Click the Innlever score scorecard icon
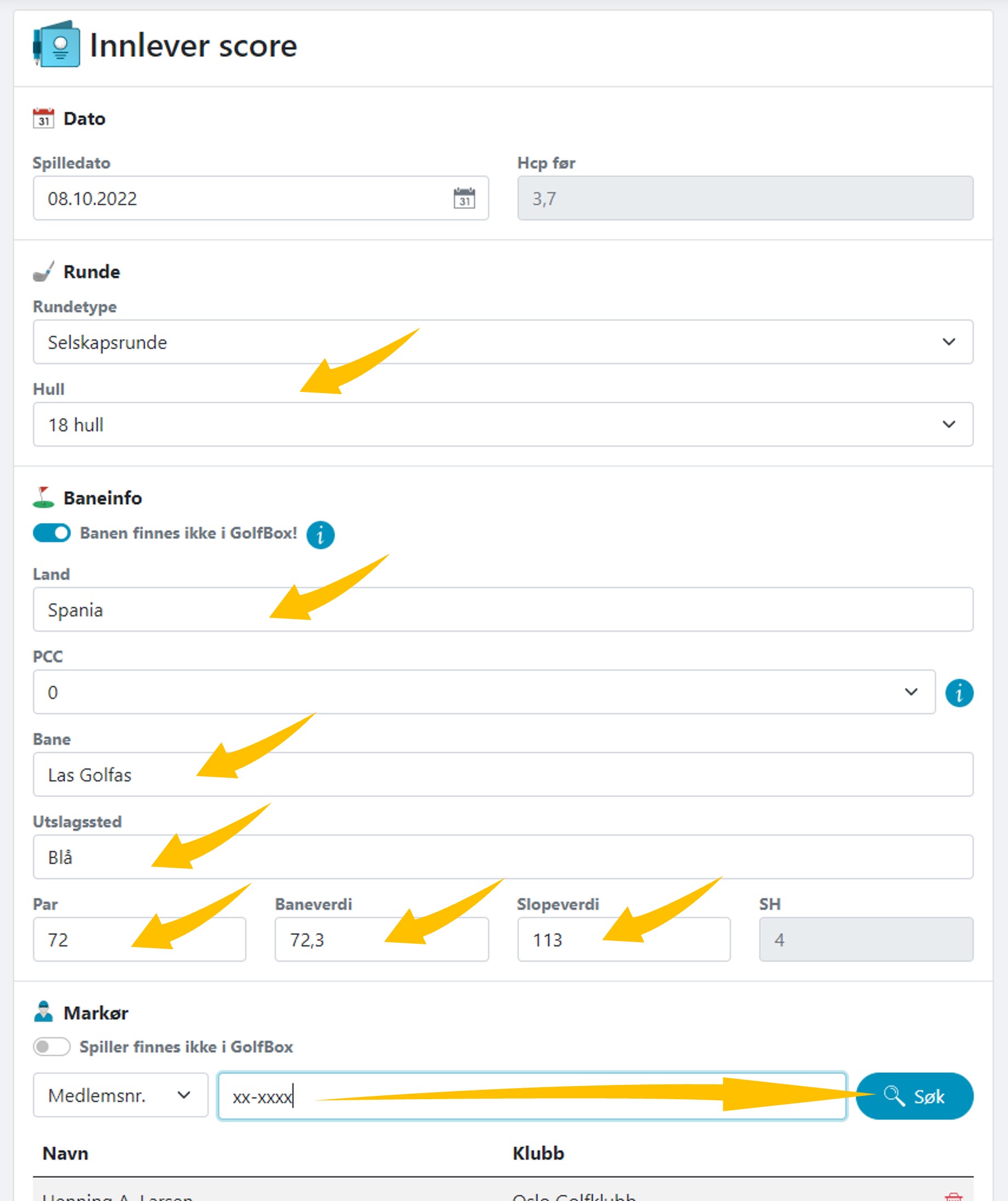Screen dimensions: 1008x1201 point(56,44)
